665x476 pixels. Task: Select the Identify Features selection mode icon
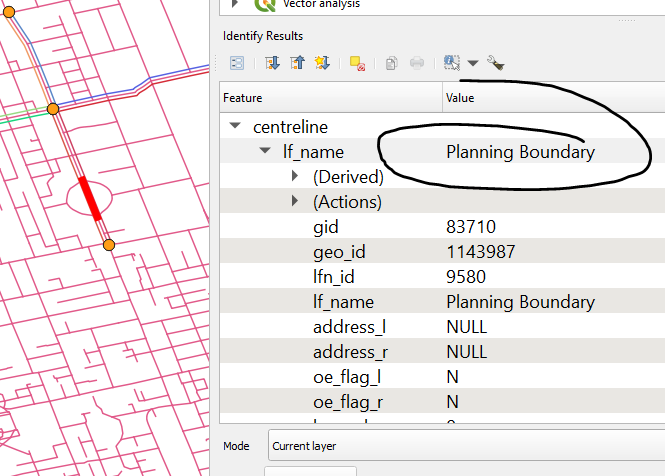point(452,63)
